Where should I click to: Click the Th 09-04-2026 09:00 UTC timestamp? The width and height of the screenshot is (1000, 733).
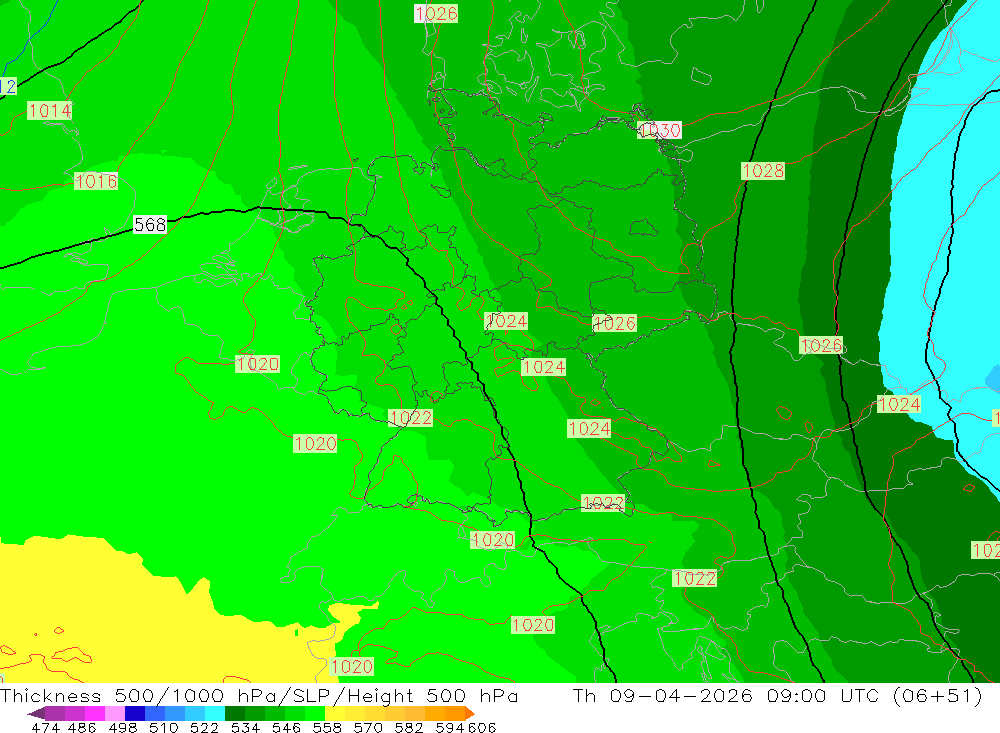pos(728,696)
